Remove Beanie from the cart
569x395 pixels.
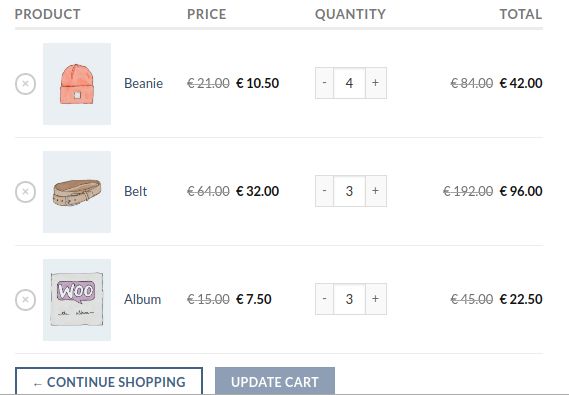pos(25,84)
